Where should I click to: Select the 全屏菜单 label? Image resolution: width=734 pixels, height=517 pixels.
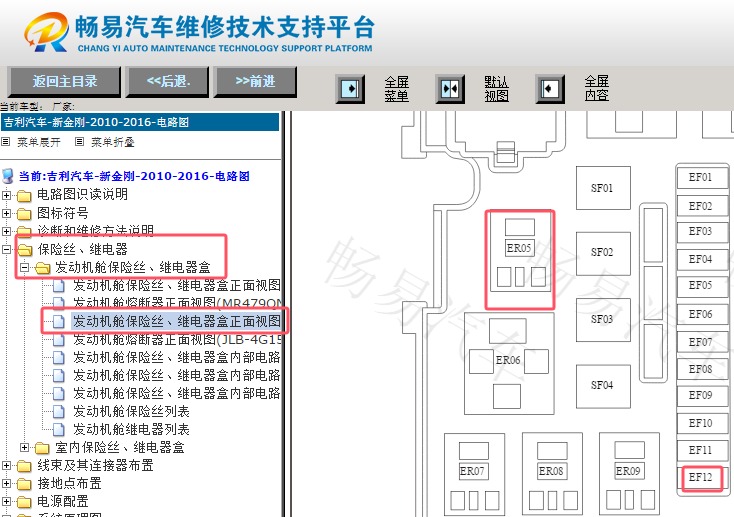396,89
